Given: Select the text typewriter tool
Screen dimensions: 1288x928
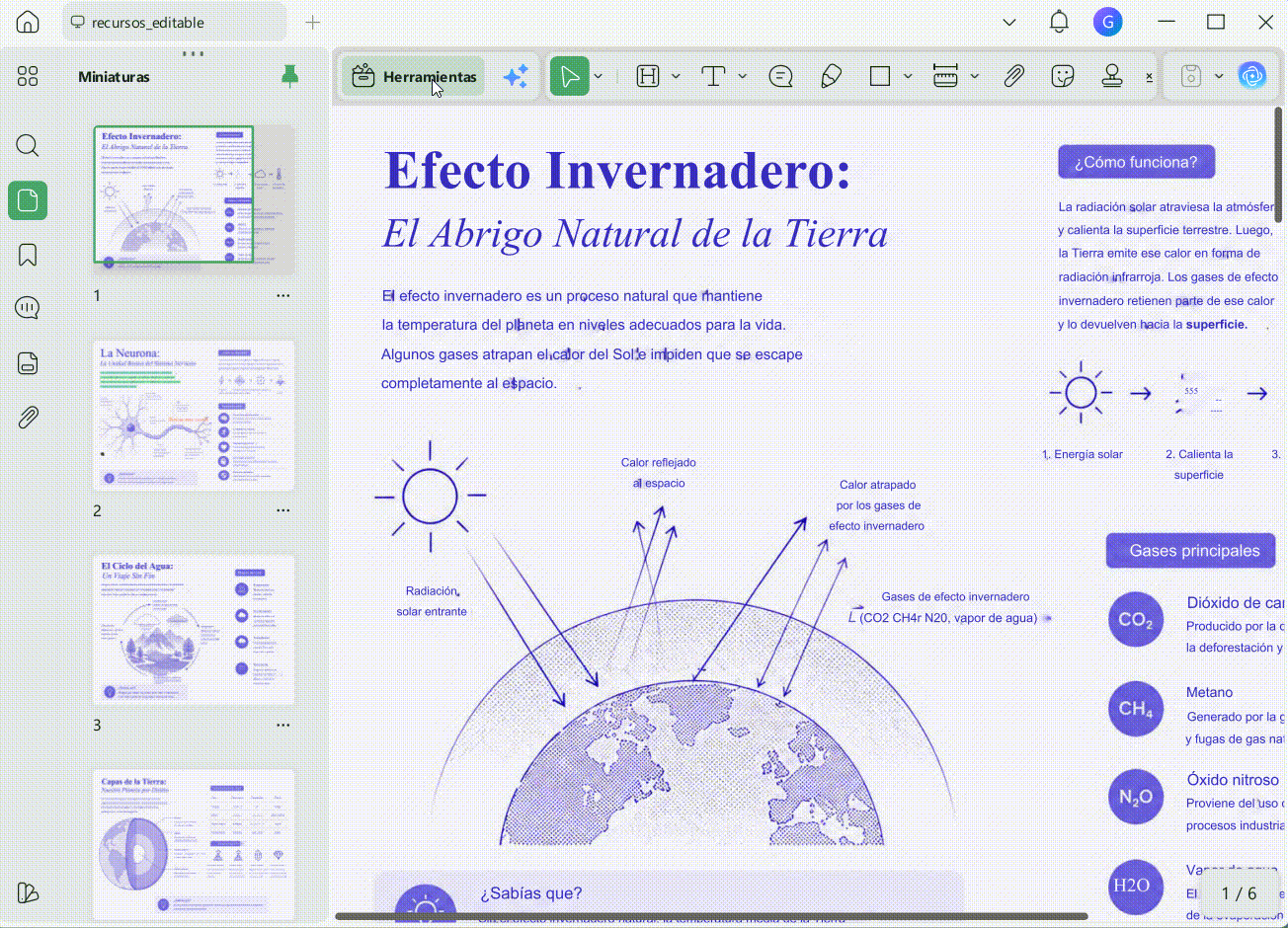Looking at the screenshot, I should (x=713, y=77).
